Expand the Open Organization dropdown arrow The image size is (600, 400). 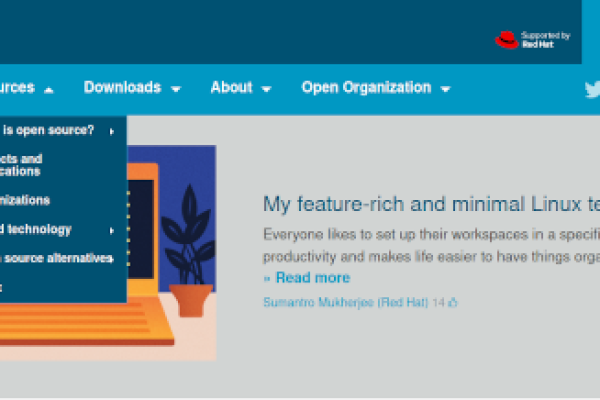pos(445,89)
